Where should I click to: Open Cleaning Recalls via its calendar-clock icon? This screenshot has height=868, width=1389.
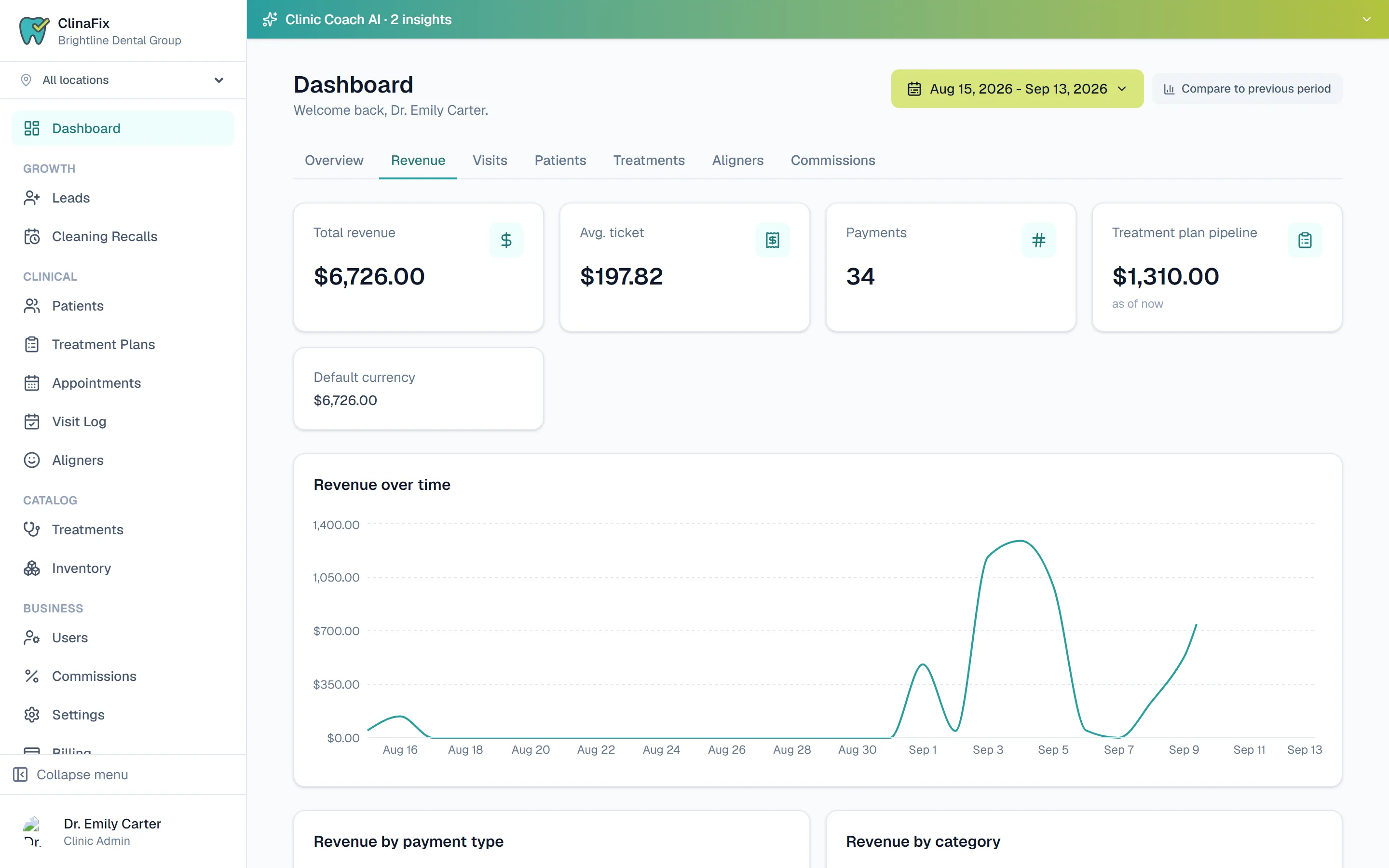pyautogui.click(x=31, y=236)
